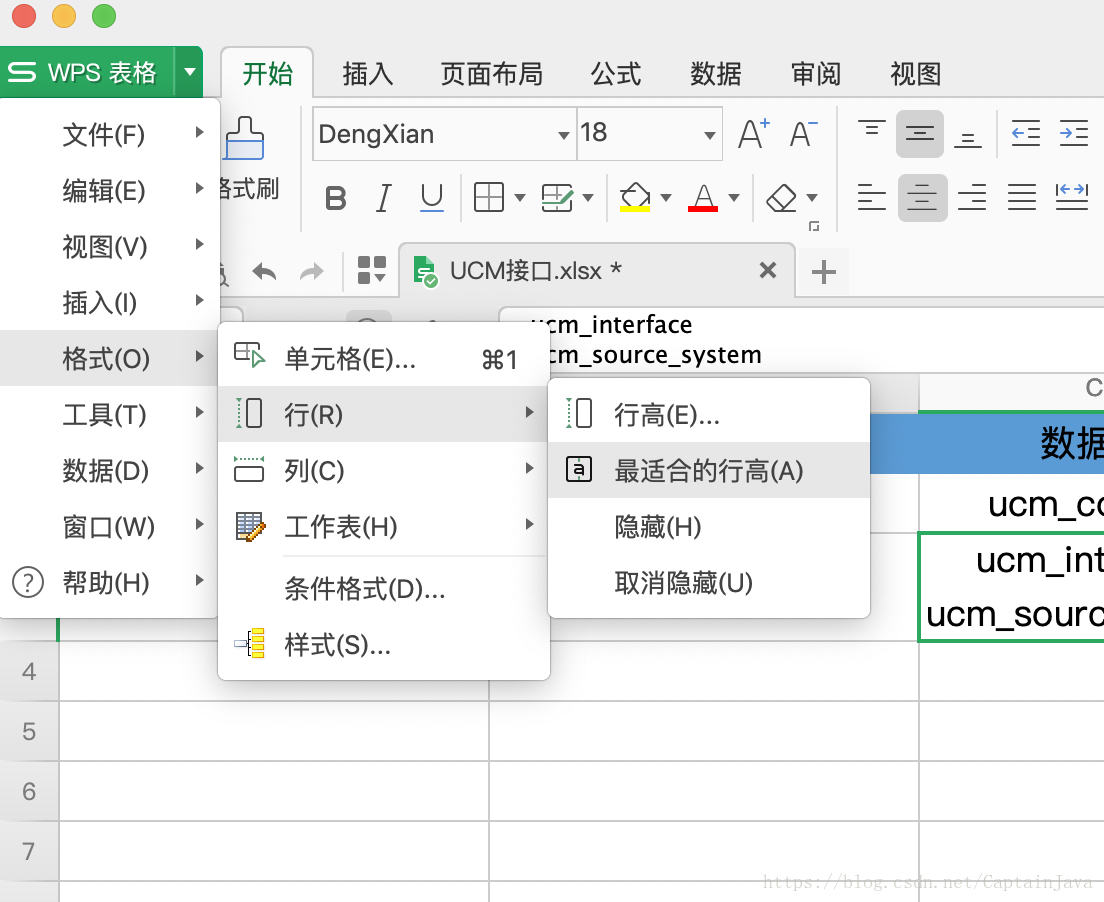Open the draw border dropdown arrow
This screenshot has height=902, width=1104.
pyautogui.click(x=588, y=198)
